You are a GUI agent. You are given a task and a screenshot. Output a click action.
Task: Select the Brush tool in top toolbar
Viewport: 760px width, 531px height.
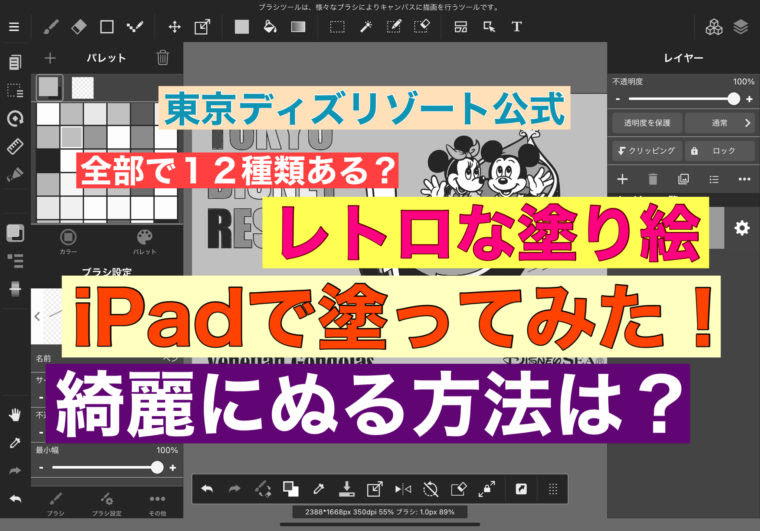coord(51,27)
